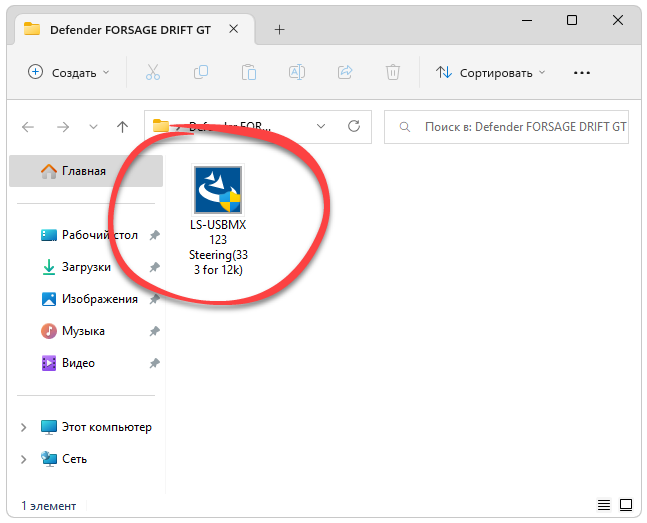Click the Share icon in toolbar
This screenshot has width=647, height=523.
[x=345, y=73]
